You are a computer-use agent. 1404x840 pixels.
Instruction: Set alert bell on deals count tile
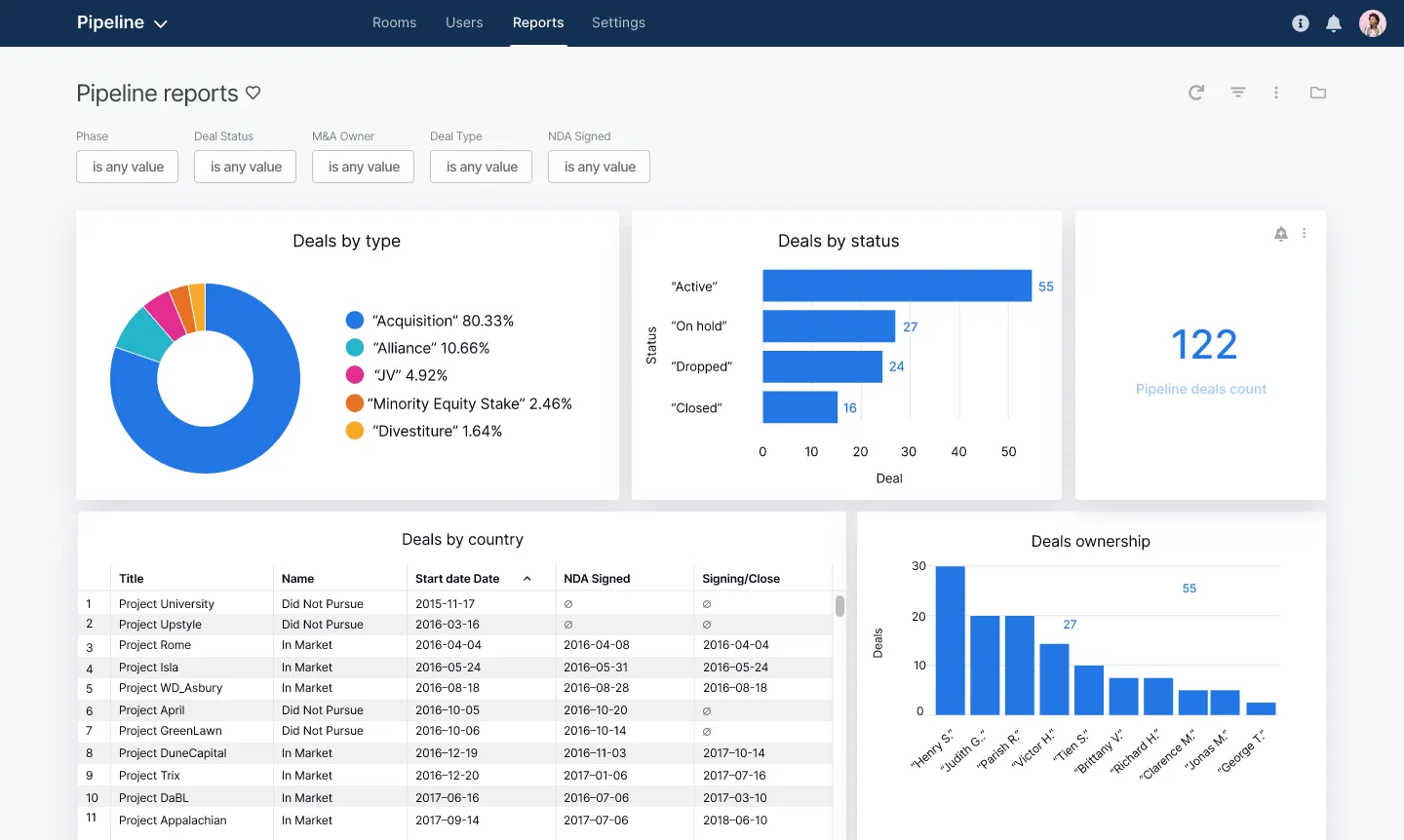(1281, 234)
